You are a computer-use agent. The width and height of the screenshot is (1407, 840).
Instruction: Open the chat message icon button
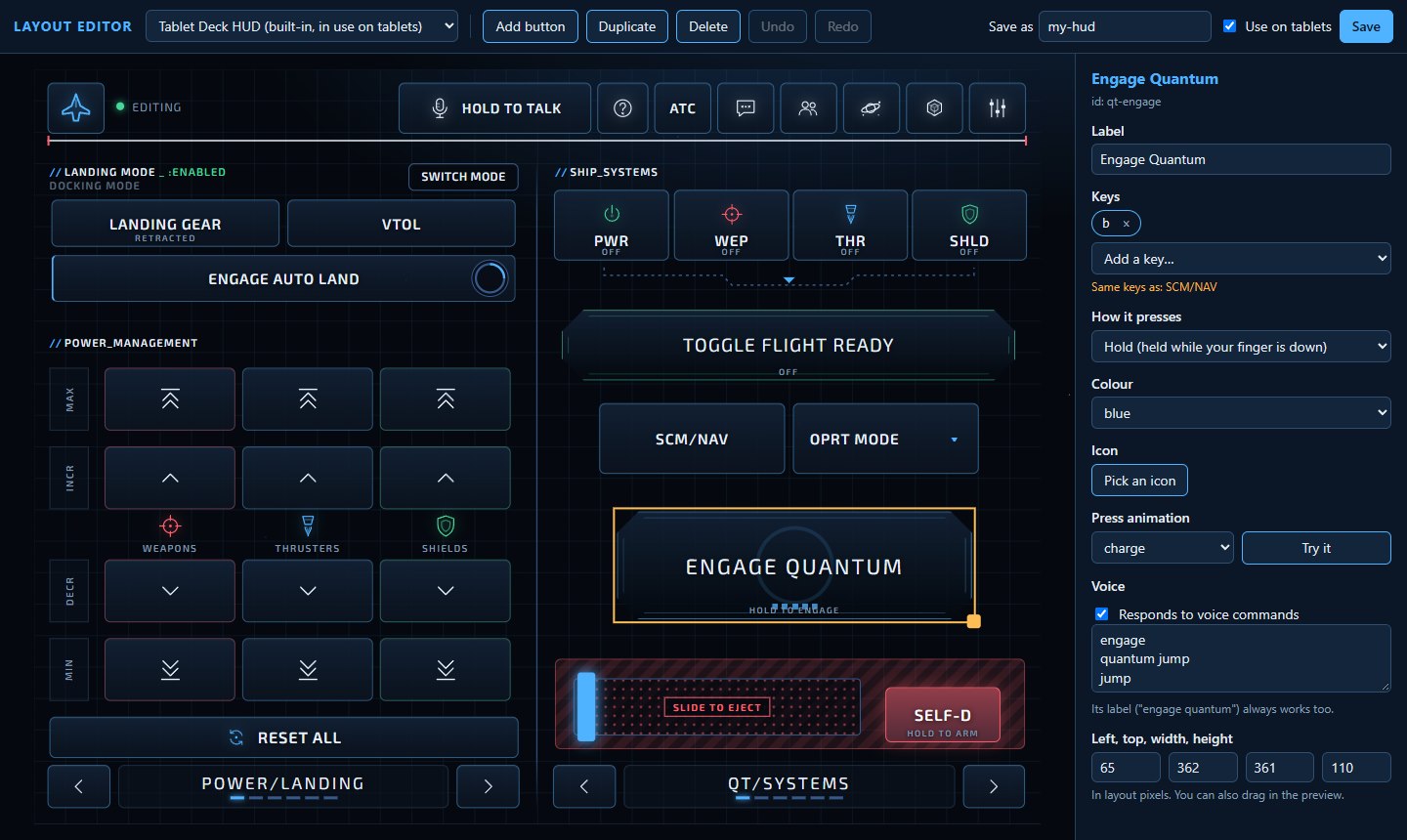(746, 108)
